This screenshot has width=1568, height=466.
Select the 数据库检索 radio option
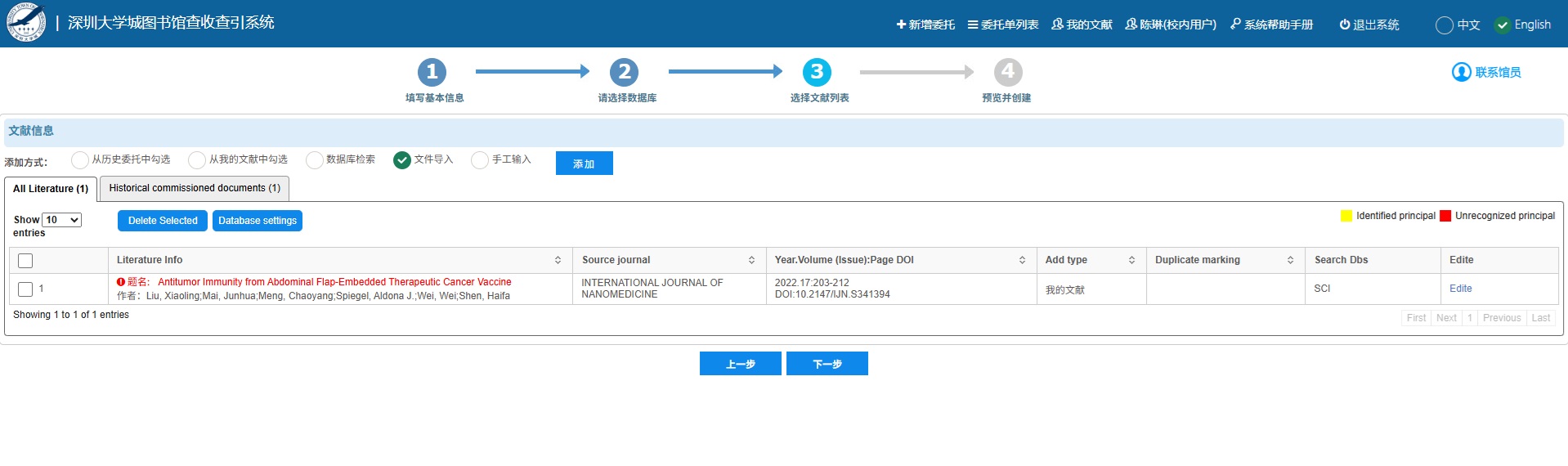[315, 160]
